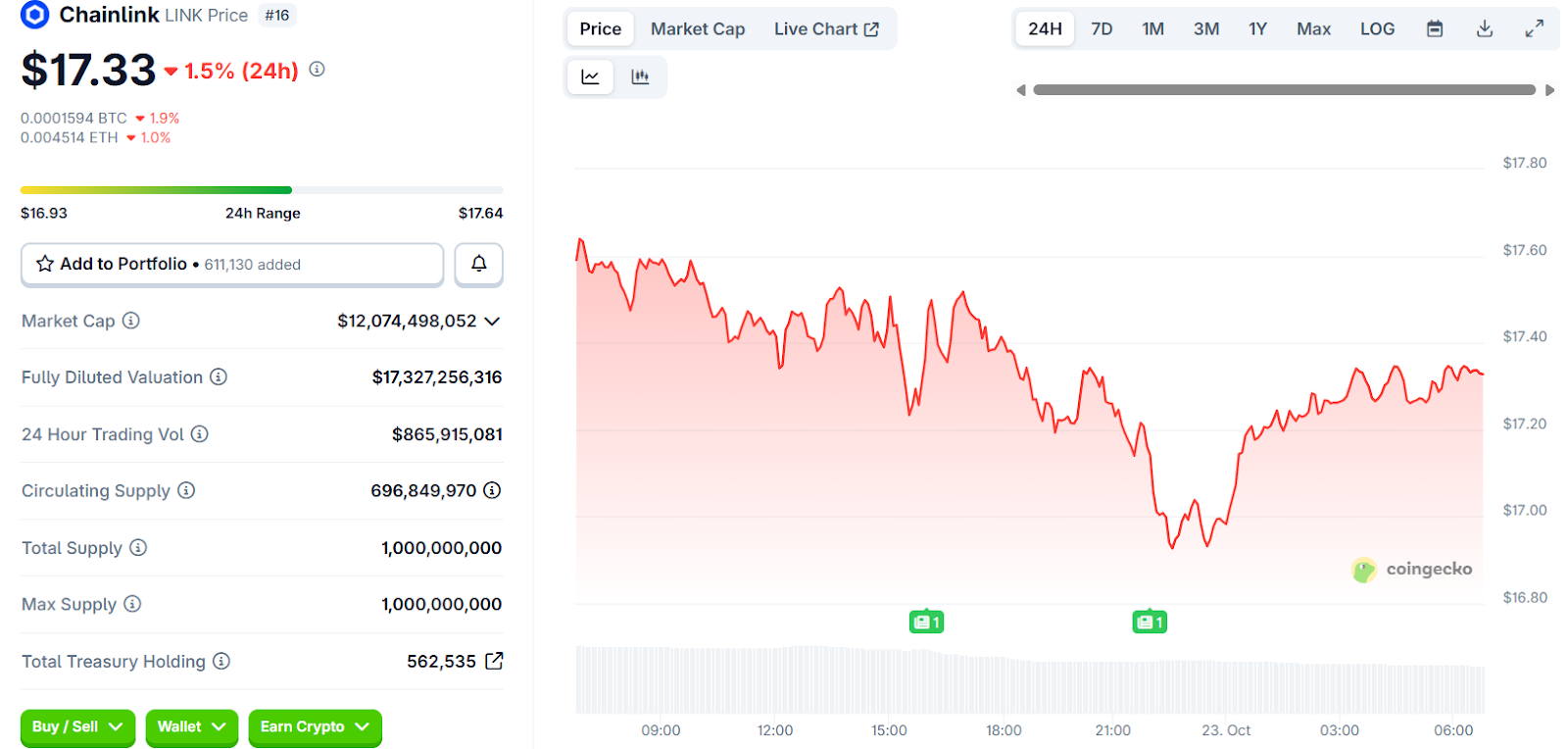
Task: Select the 7D time range
Action: [1102, 29]
